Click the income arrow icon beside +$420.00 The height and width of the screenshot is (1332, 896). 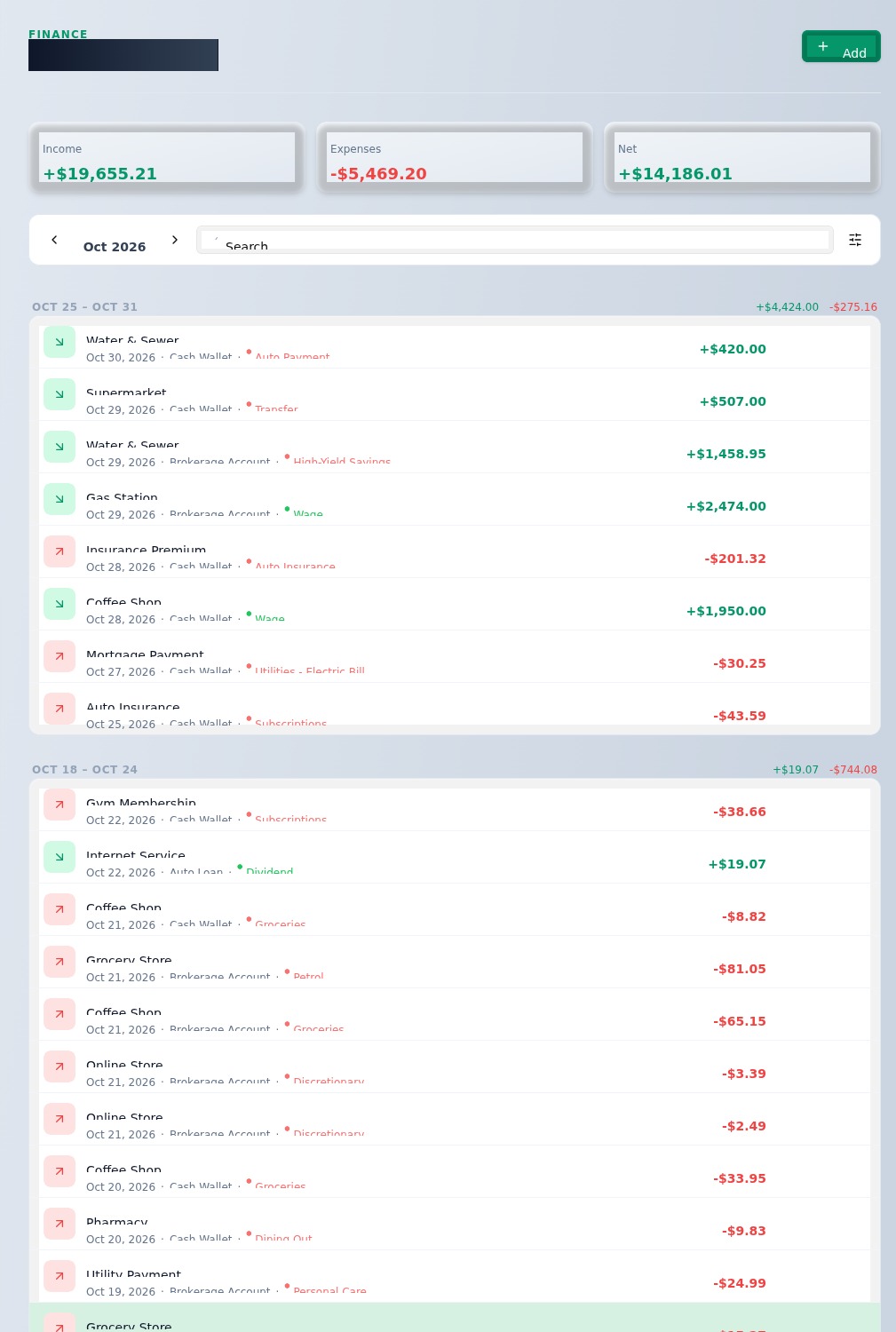click(59, 342)
